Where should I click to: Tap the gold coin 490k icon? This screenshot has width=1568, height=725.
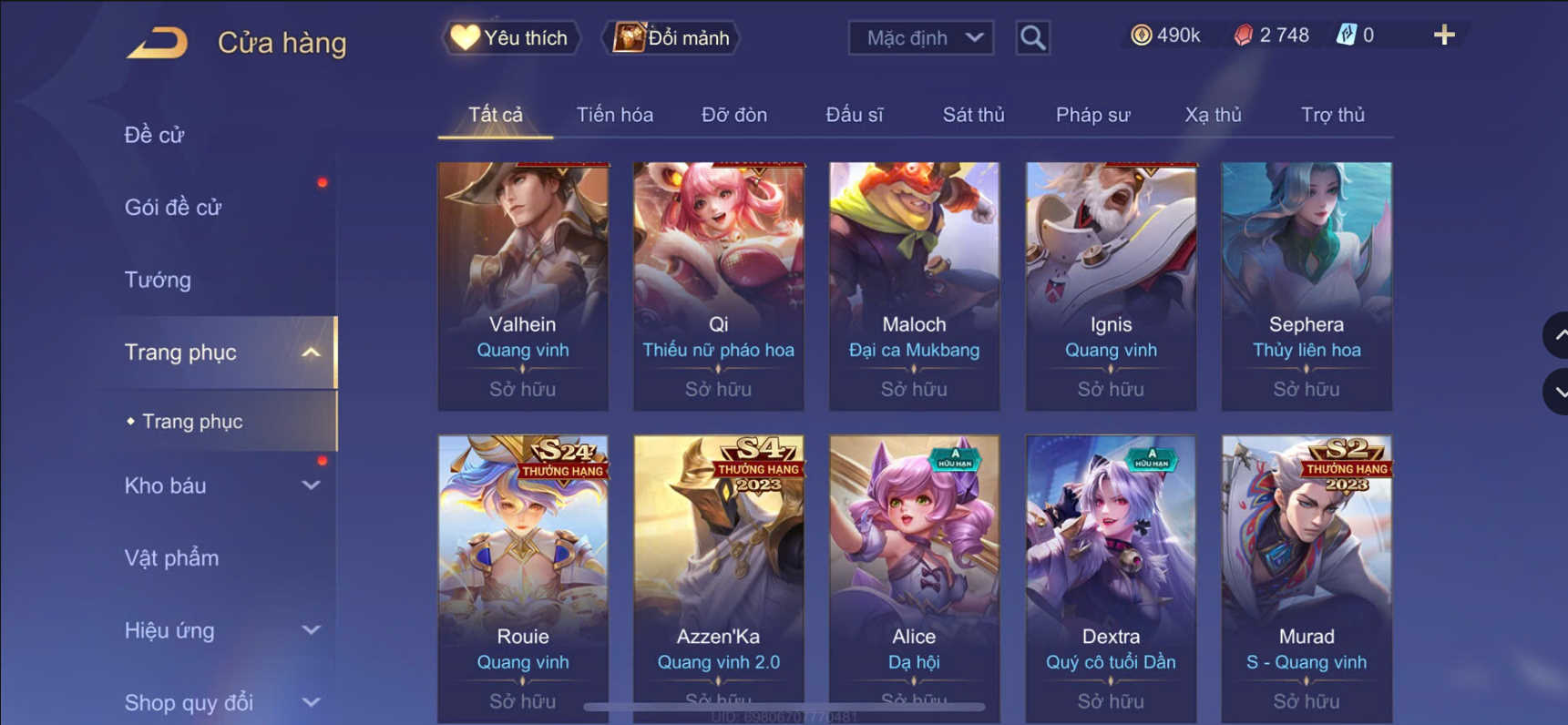[1141, 36]
